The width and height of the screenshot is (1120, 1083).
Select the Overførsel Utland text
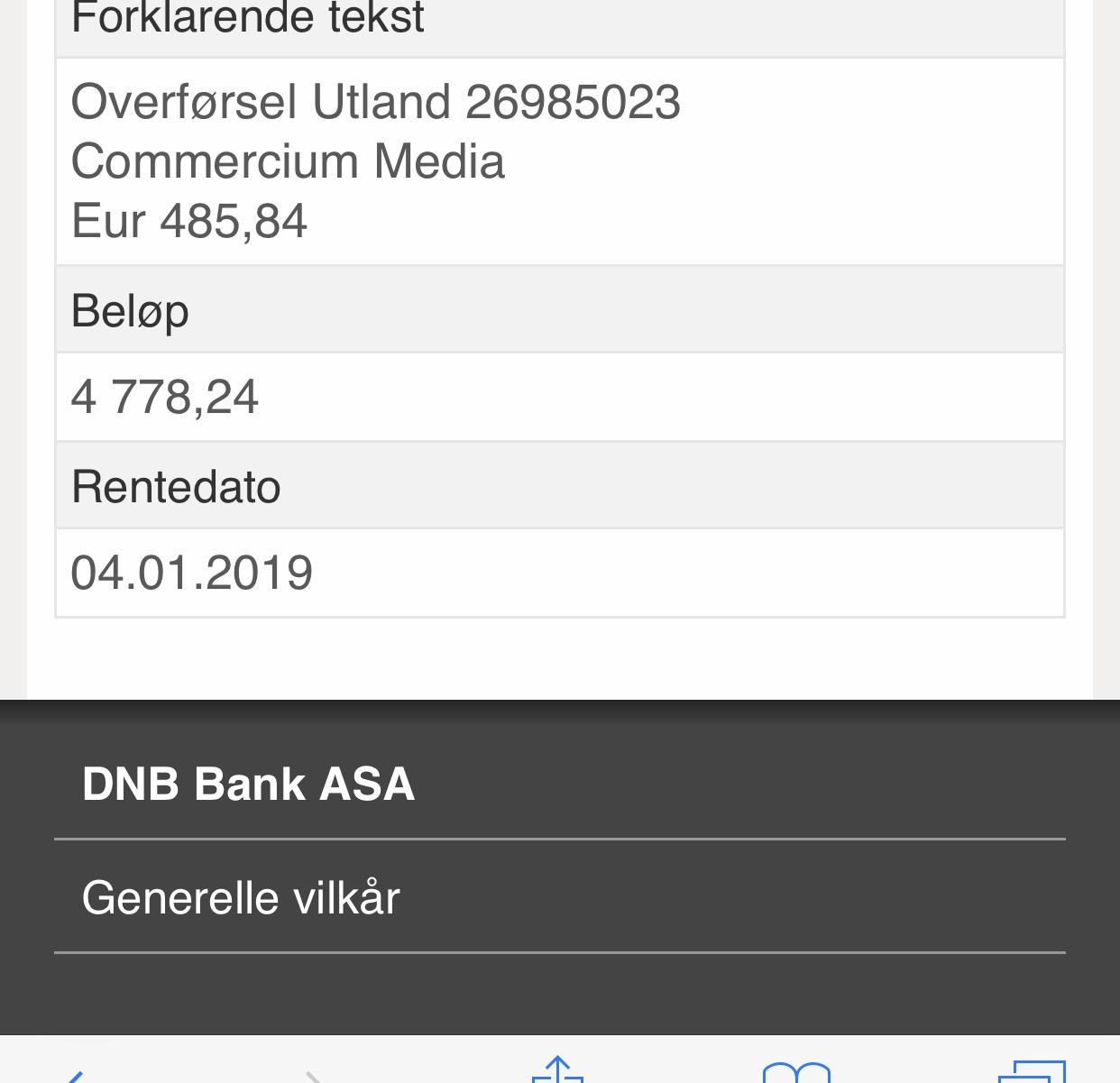click(260, 101)
